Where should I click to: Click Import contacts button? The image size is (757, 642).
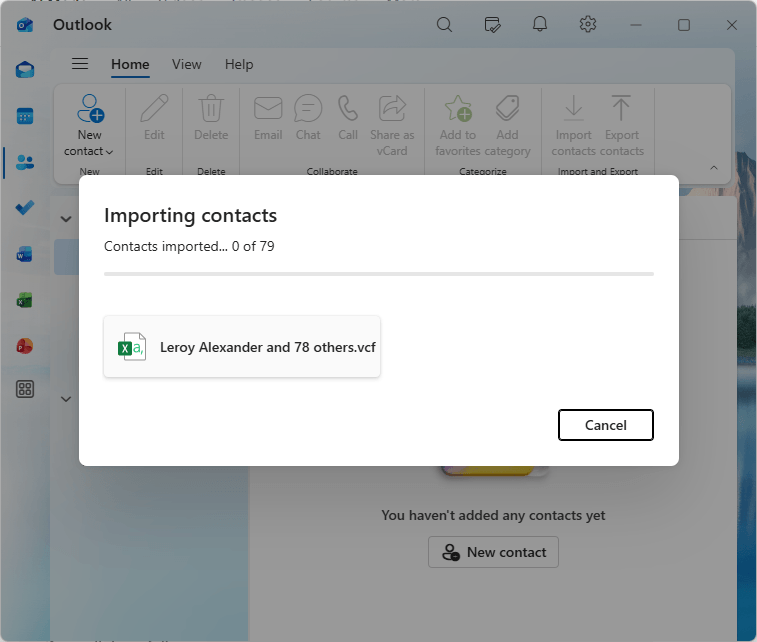click(x=574, y=126)
